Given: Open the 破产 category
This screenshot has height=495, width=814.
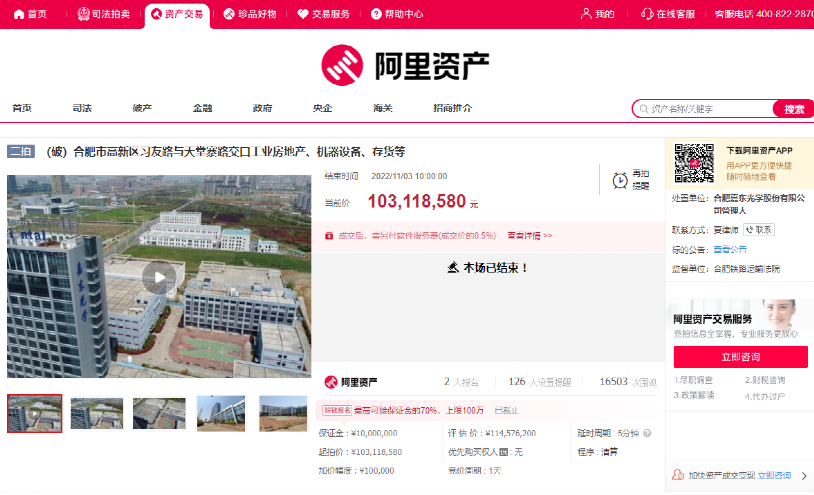Looking at the screenshot, I should (x=142, y=108).
